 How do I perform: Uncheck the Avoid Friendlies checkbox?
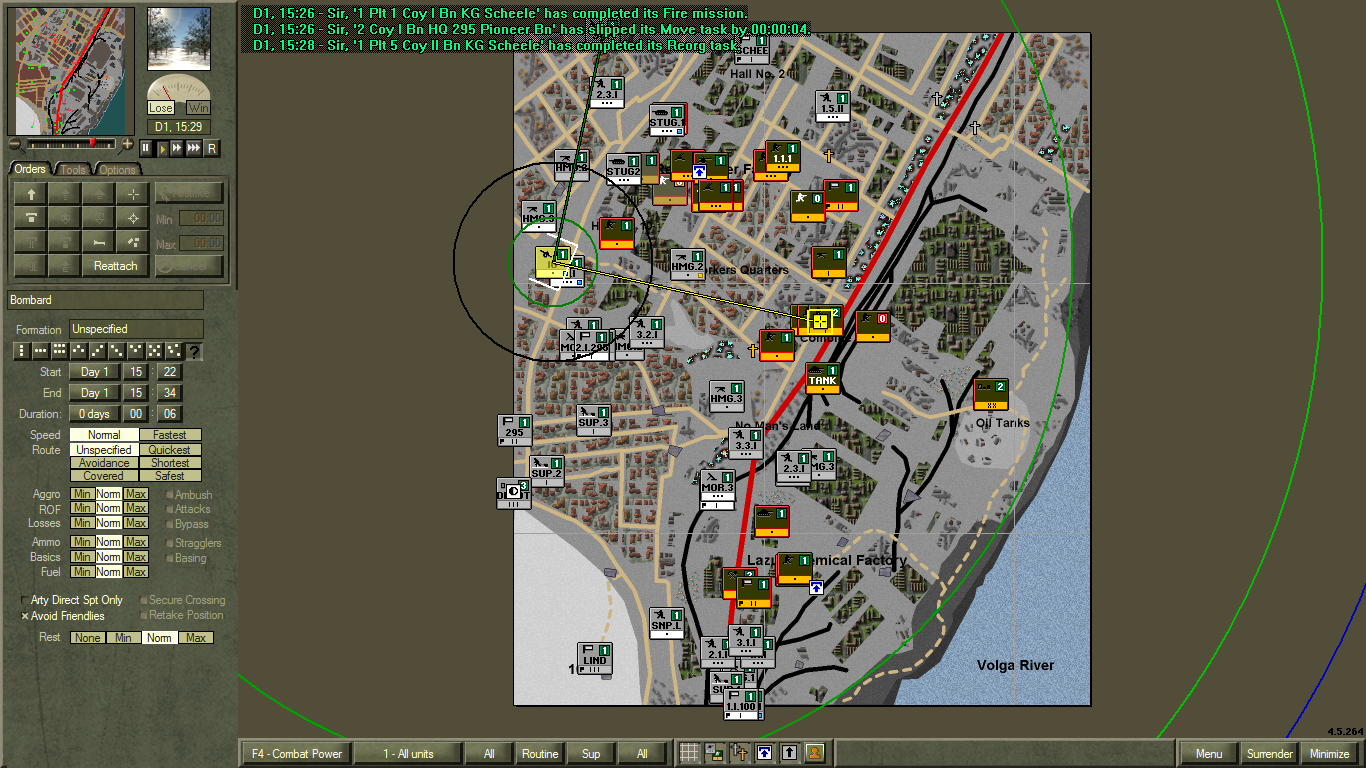(26, 616)
